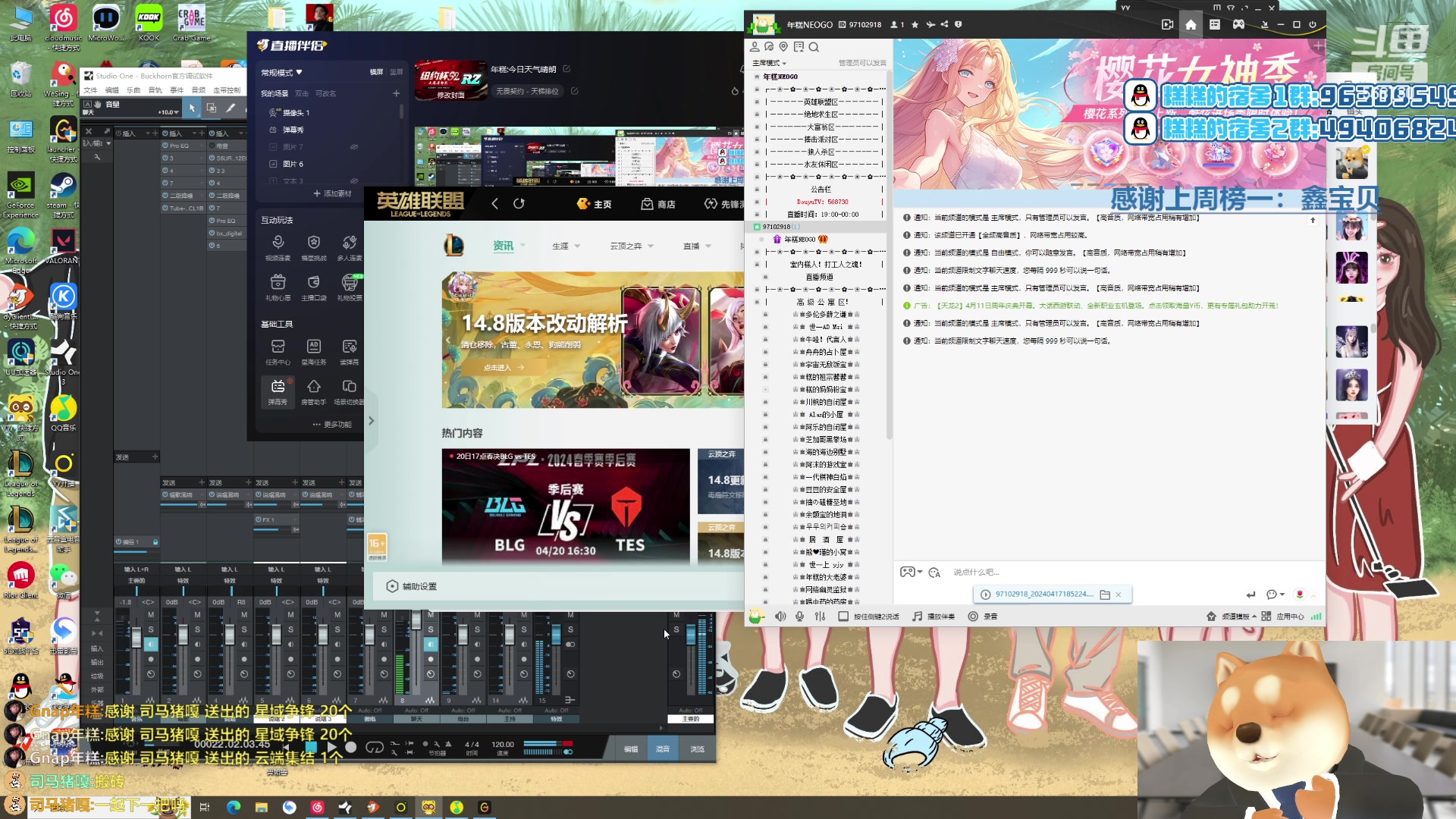Open the 房管助手 tool
The width and height of the screenshot is (1456, 819).
pyautogui.click(x=313, y=392)
